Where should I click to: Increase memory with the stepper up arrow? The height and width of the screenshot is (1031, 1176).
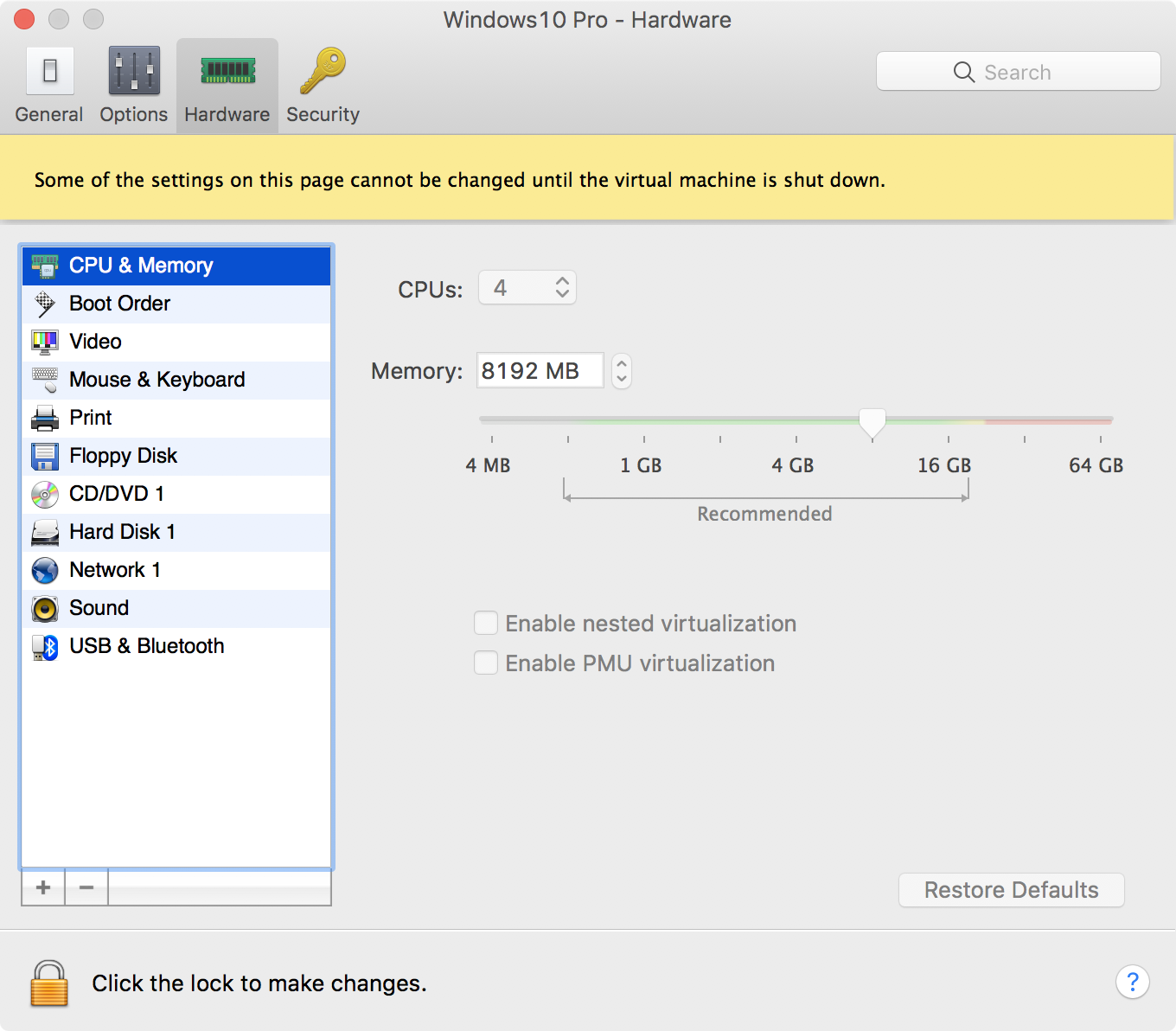pyautogui.click(x=622, y=363)
